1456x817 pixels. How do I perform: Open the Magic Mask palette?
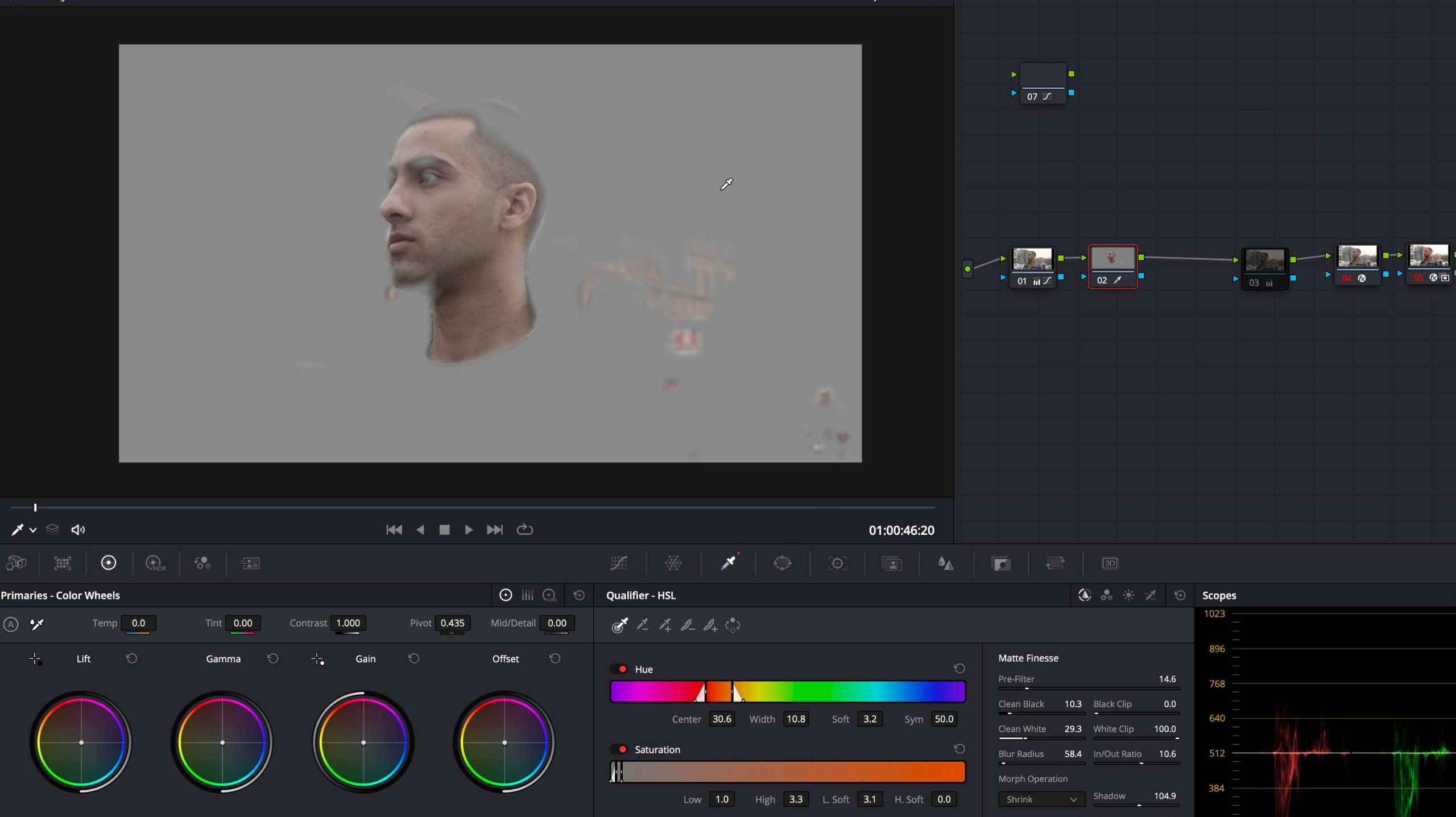click(x=891, y=563)
